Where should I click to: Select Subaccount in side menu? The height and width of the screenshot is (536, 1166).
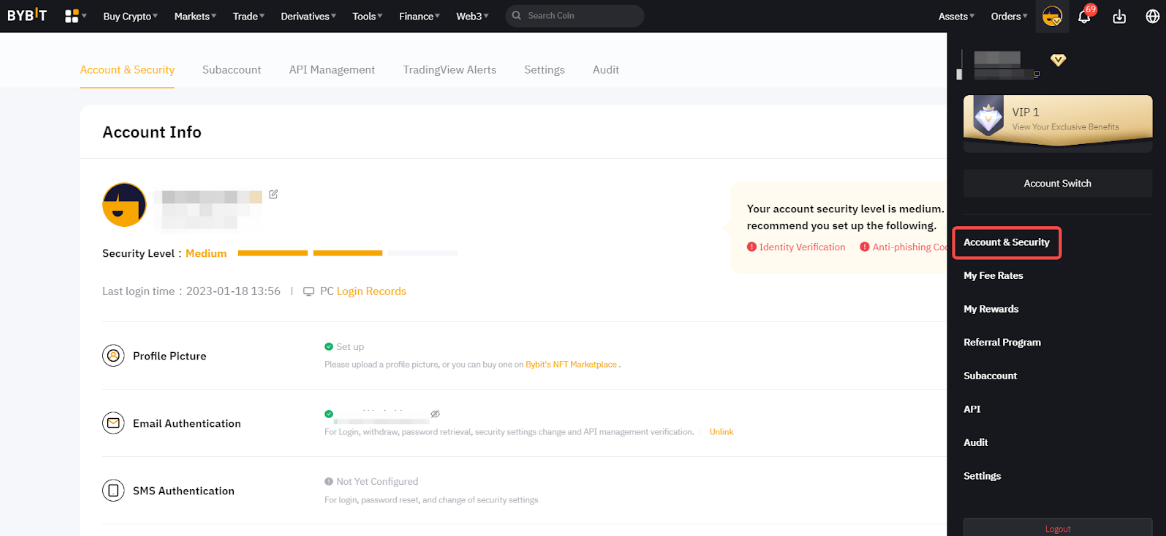point(990,376)
